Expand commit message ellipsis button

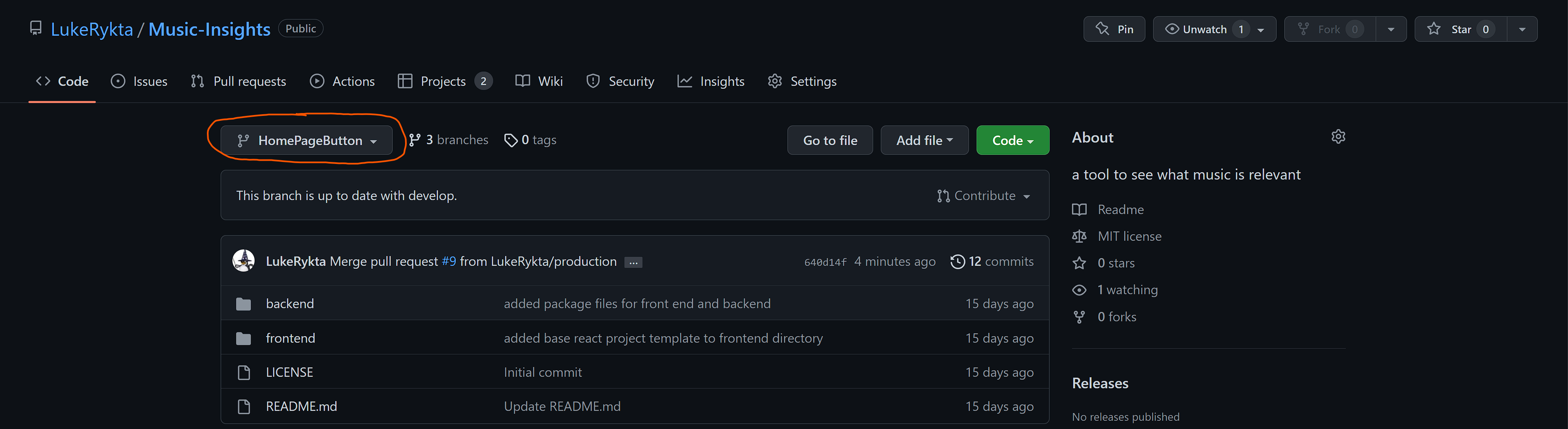(x=633, y=262)
